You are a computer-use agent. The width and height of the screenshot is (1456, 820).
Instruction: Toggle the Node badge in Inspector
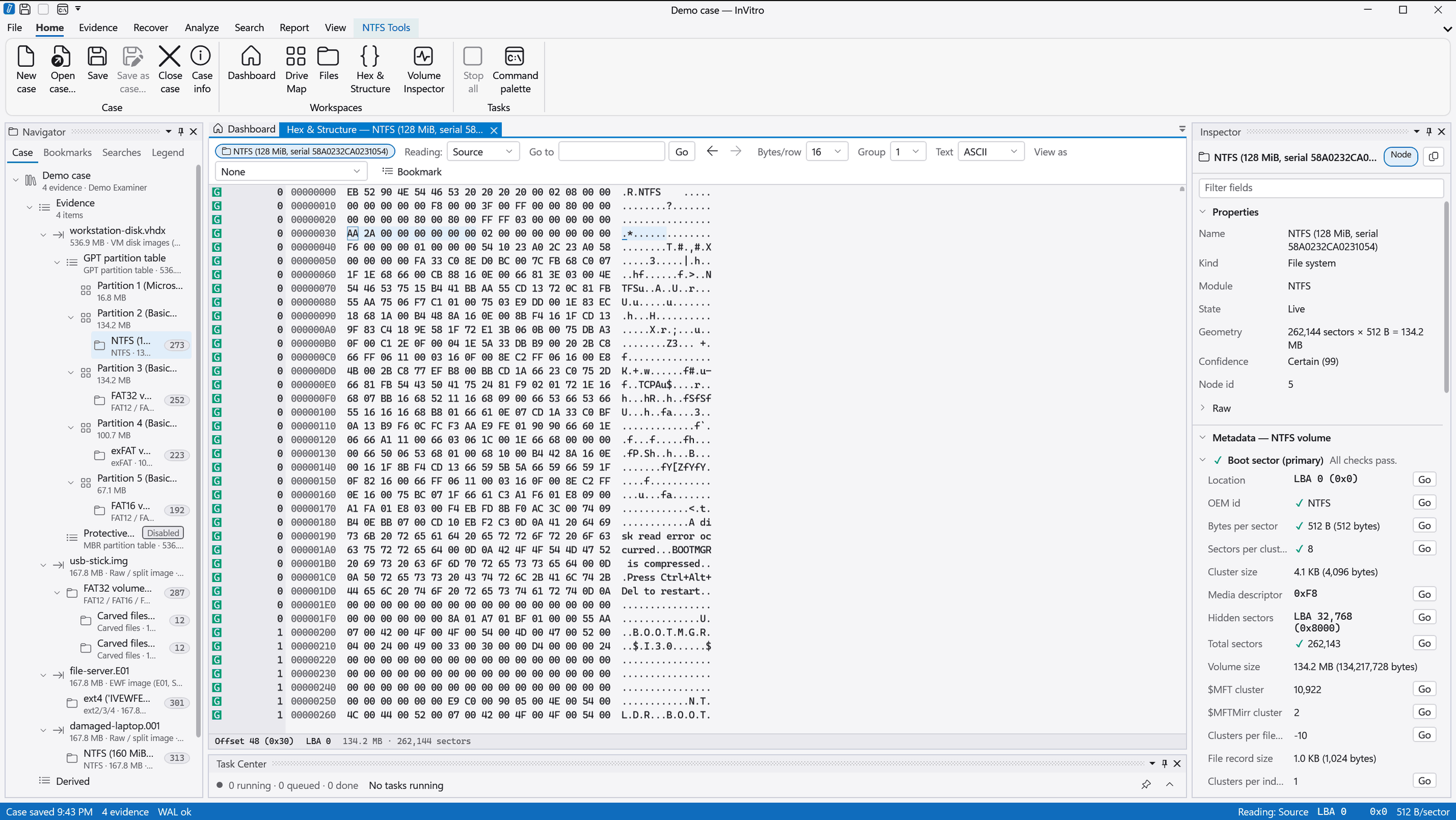[1400, 156]
